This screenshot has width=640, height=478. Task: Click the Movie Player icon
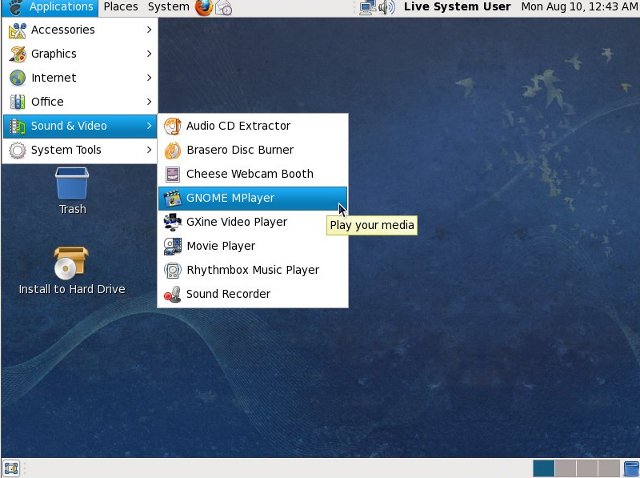[173, 246]
